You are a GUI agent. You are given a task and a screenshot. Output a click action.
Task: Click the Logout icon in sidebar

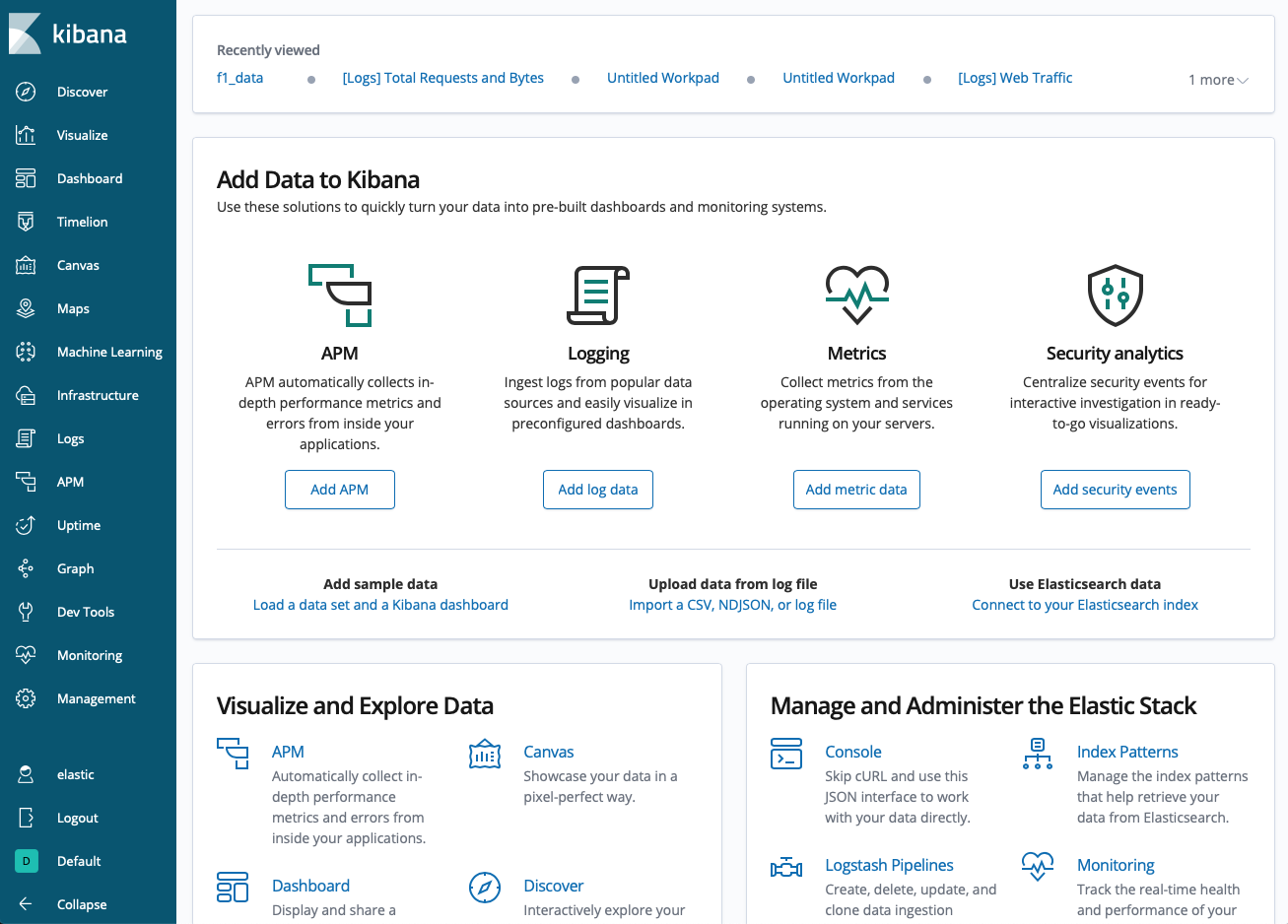tap(26, 818)
